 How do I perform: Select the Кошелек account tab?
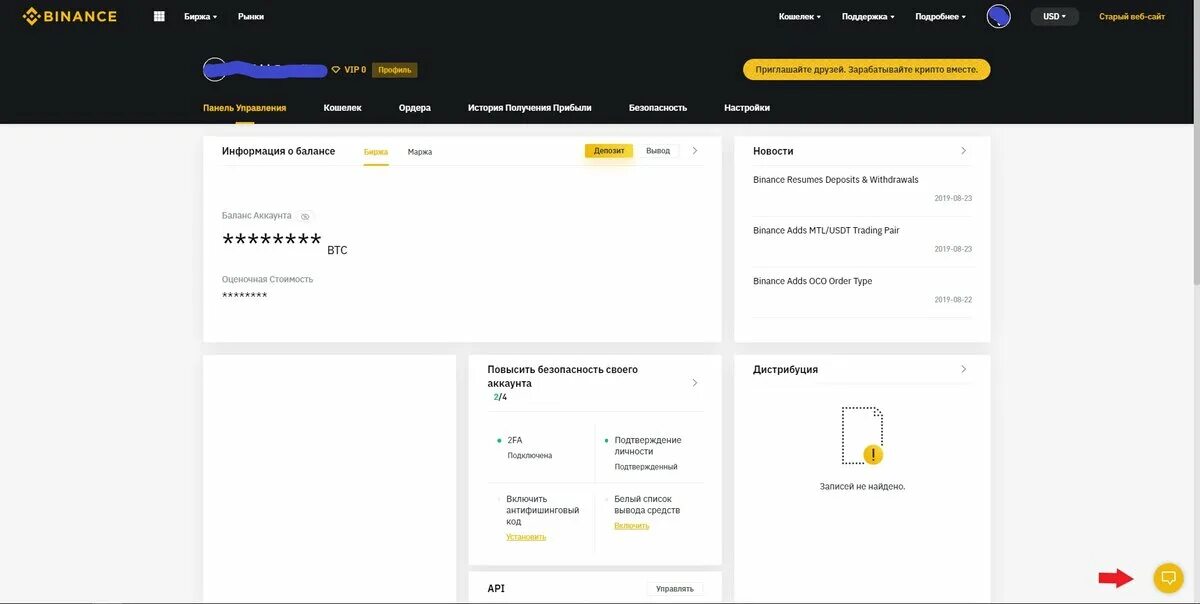point(342,108)
